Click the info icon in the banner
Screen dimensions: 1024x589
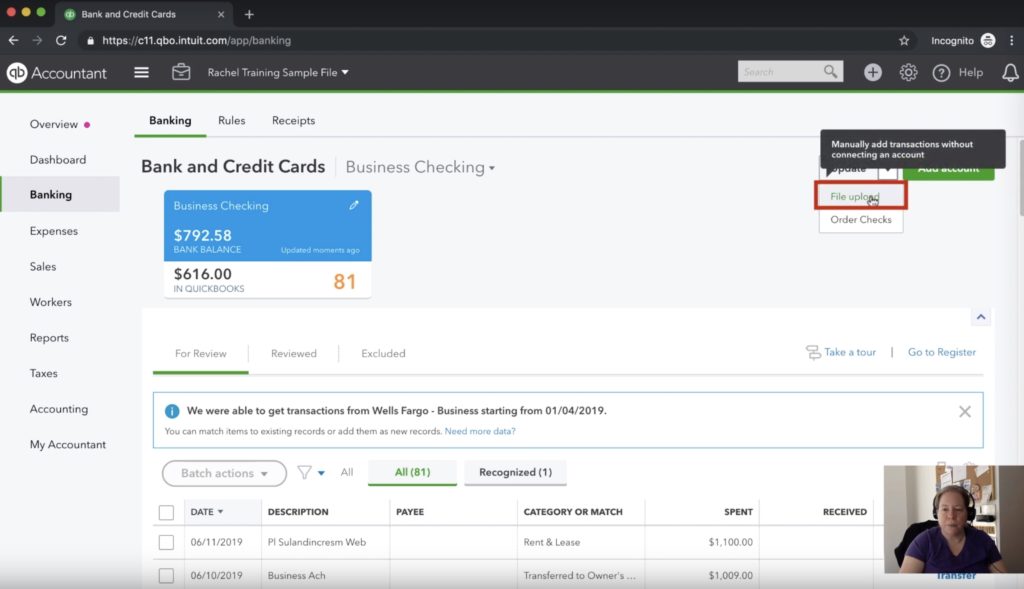(172, 411)
